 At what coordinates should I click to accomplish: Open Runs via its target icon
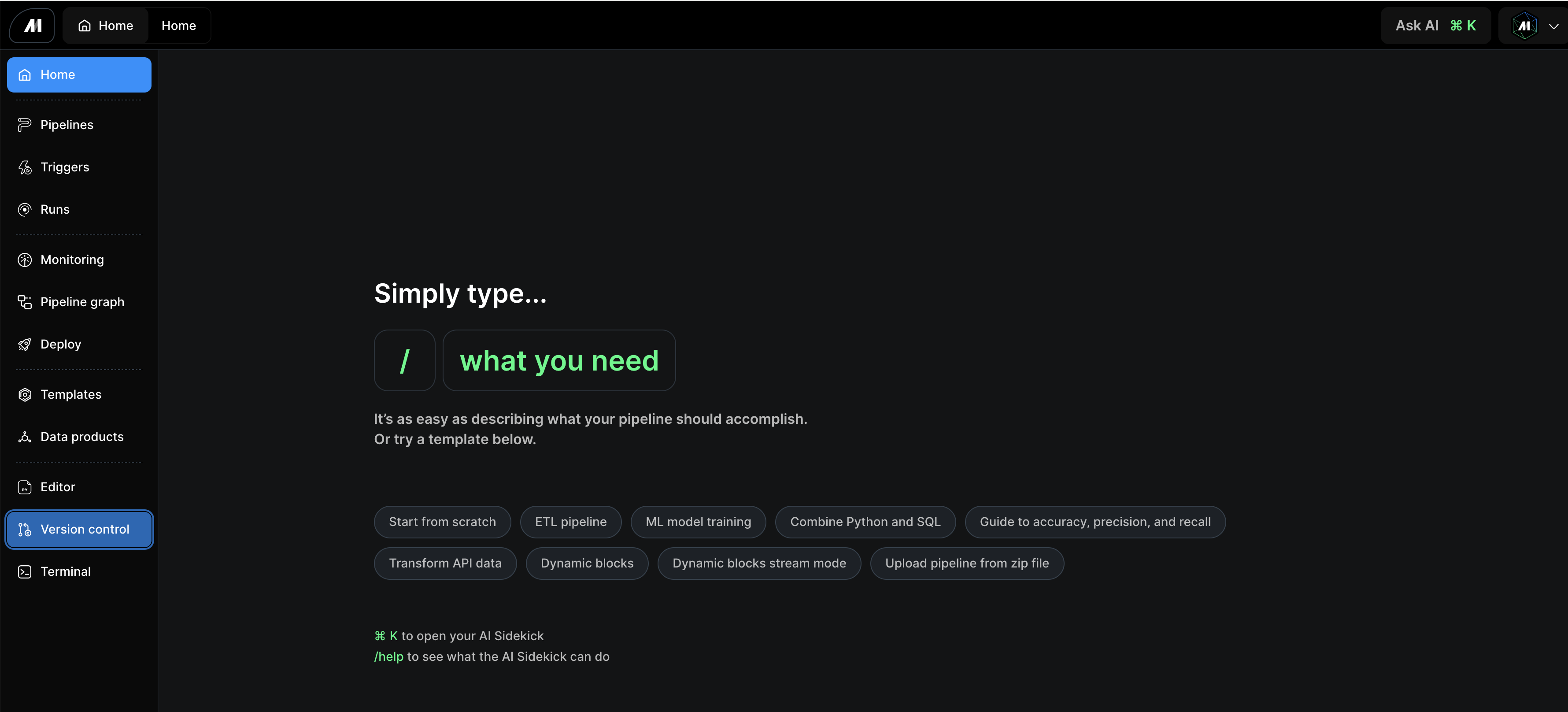(x=24, y=210)
